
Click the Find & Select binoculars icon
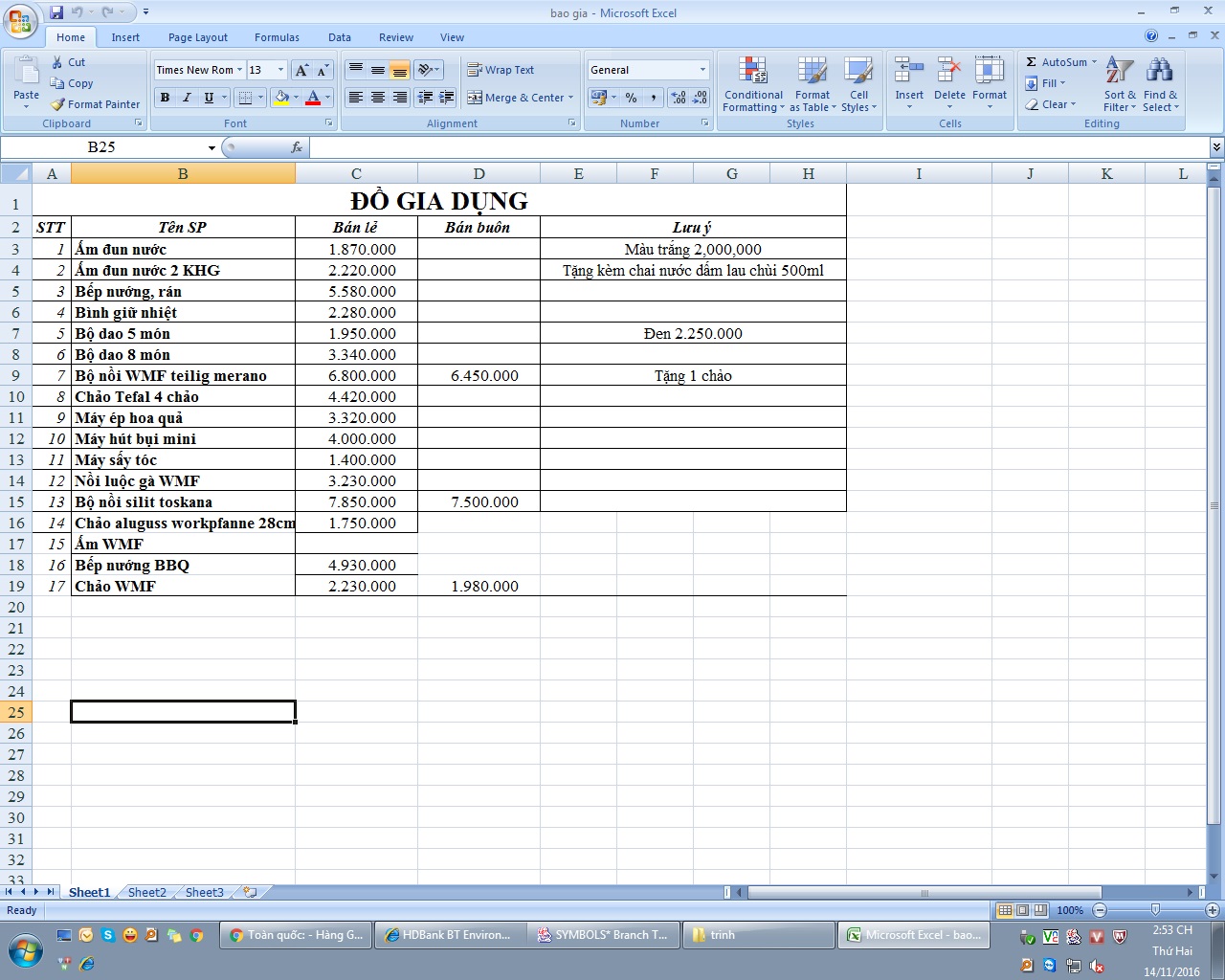click(x=1160, y=71)
